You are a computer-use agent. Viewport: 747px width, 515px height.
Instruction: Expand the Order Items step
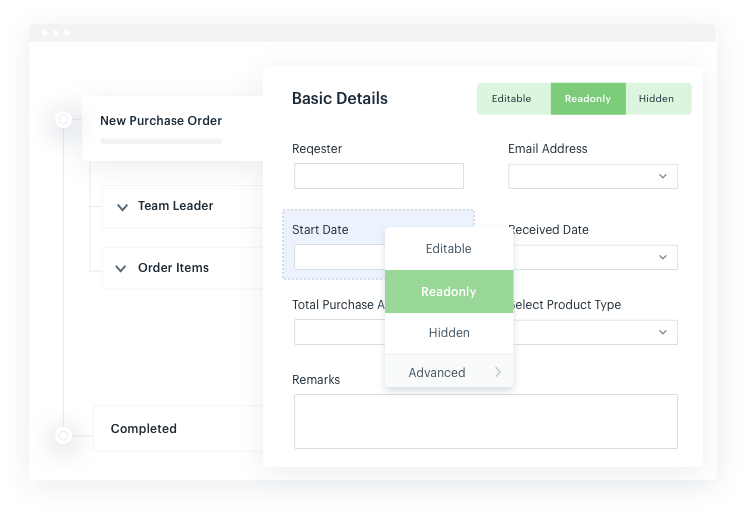[182, 268]
